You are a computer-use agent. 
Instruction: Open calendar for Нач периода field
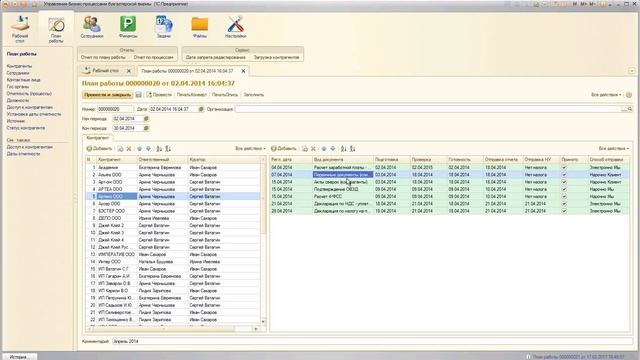pyautogui.click(x=146, y=118)
